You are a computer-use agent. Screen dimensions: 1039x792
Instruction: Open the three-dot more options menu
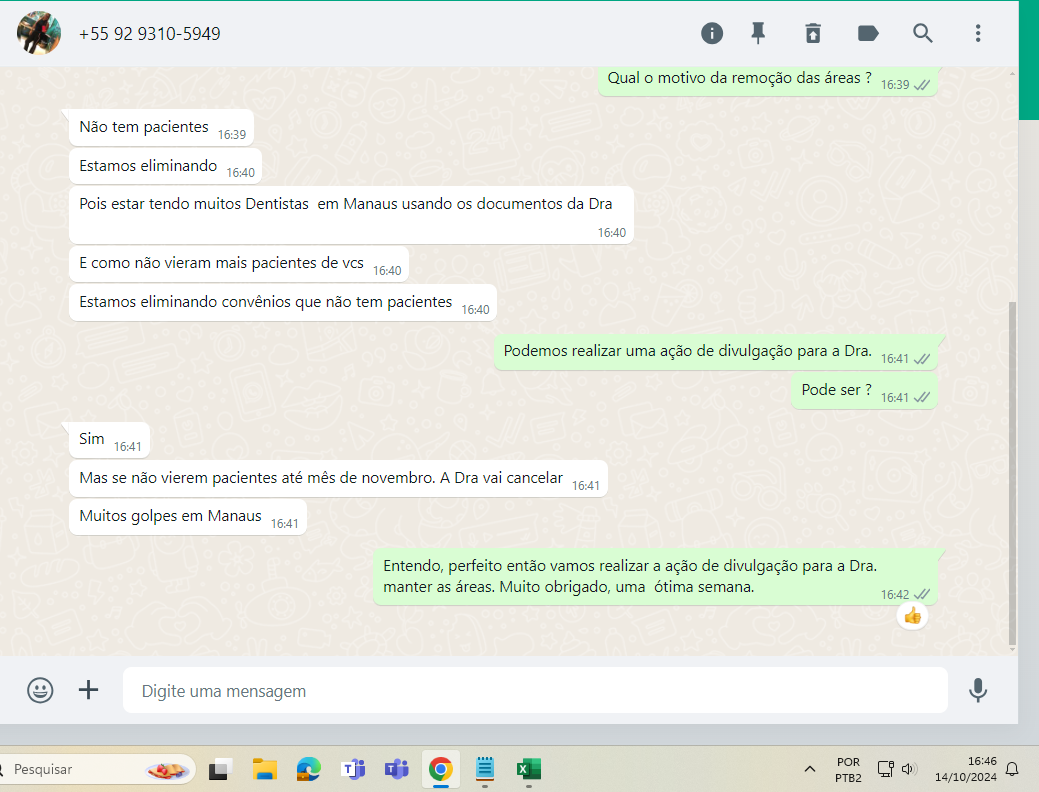pyautogui.click(x=978, y=33)
